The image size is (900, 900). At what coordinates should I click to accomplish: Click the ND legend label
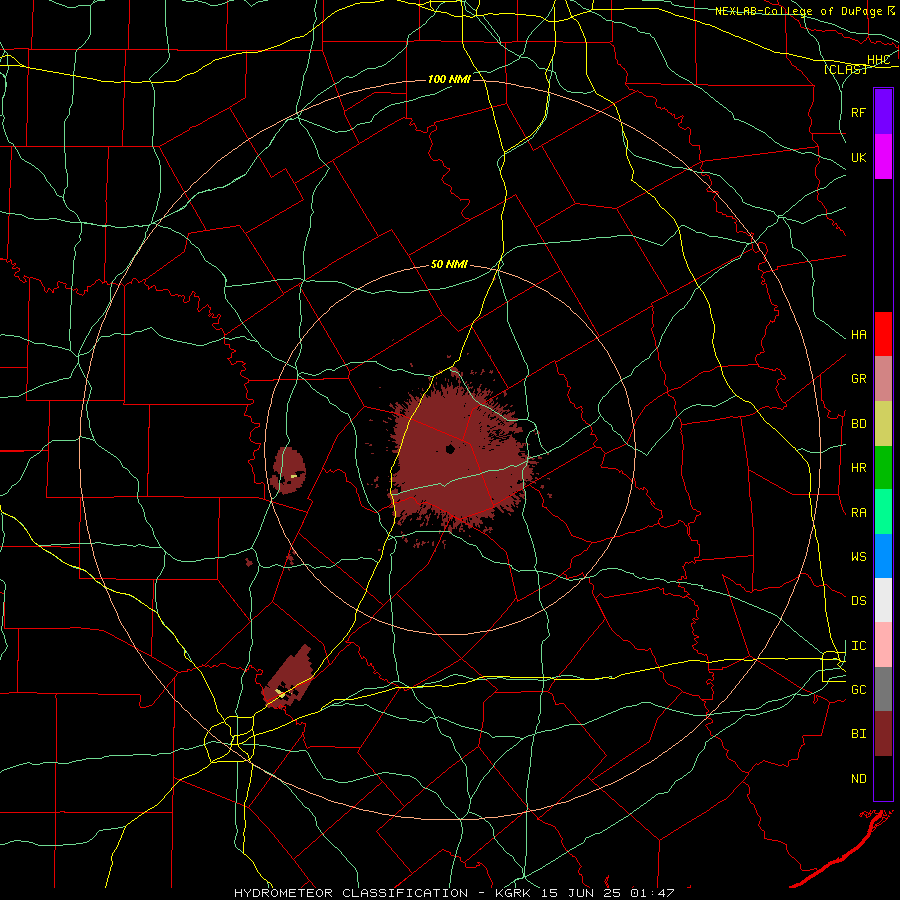(858, 779)
